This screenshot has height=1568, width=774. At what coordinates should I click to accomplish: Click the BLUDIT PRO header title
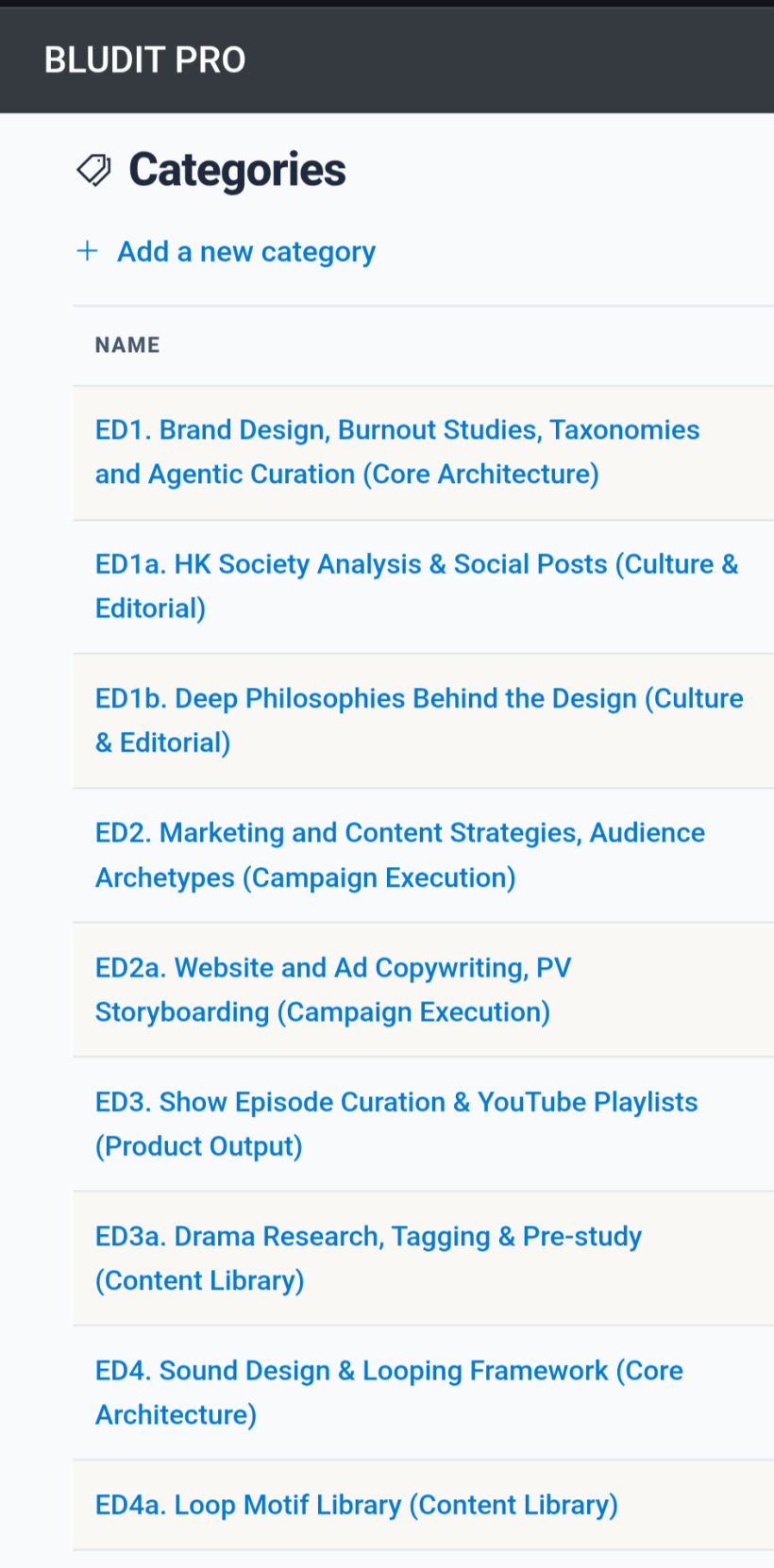coord(144,60)
